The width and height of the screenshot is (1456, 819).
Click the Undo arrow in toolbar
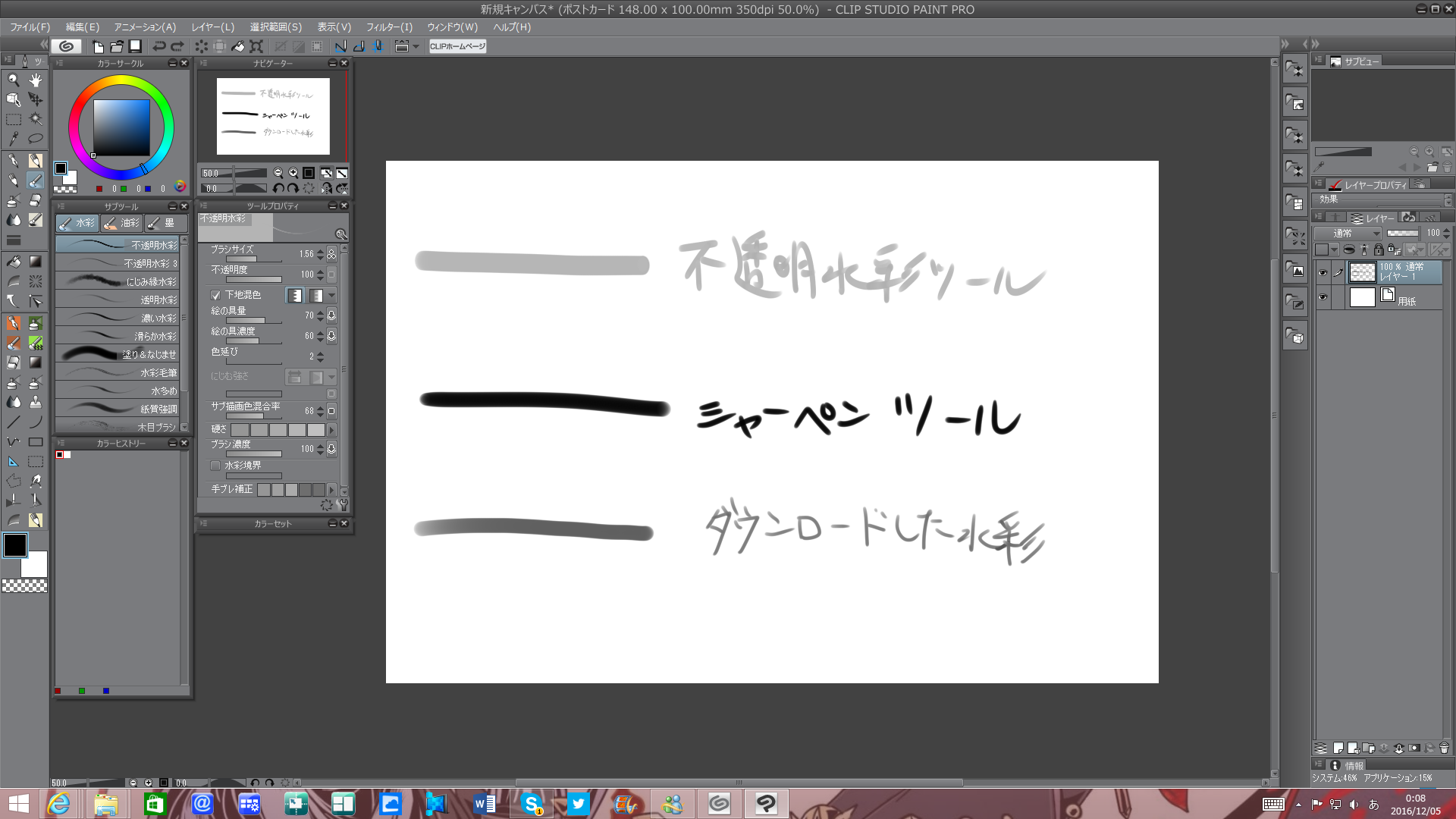pyautogui.click(x=159, y=46)
